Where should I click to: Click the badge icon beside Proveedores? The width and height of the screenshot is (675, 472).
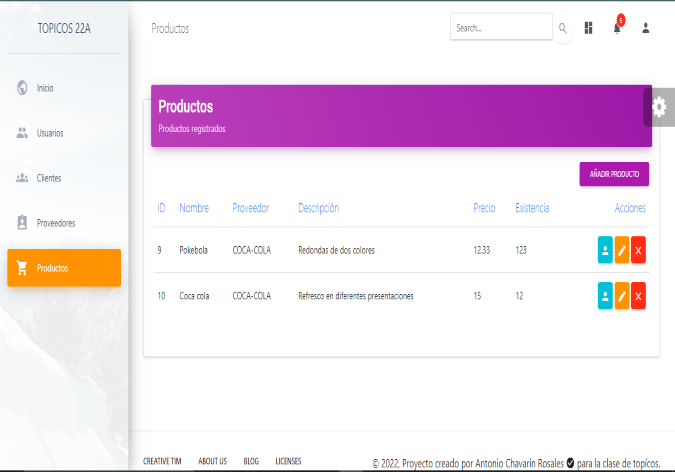22,223
